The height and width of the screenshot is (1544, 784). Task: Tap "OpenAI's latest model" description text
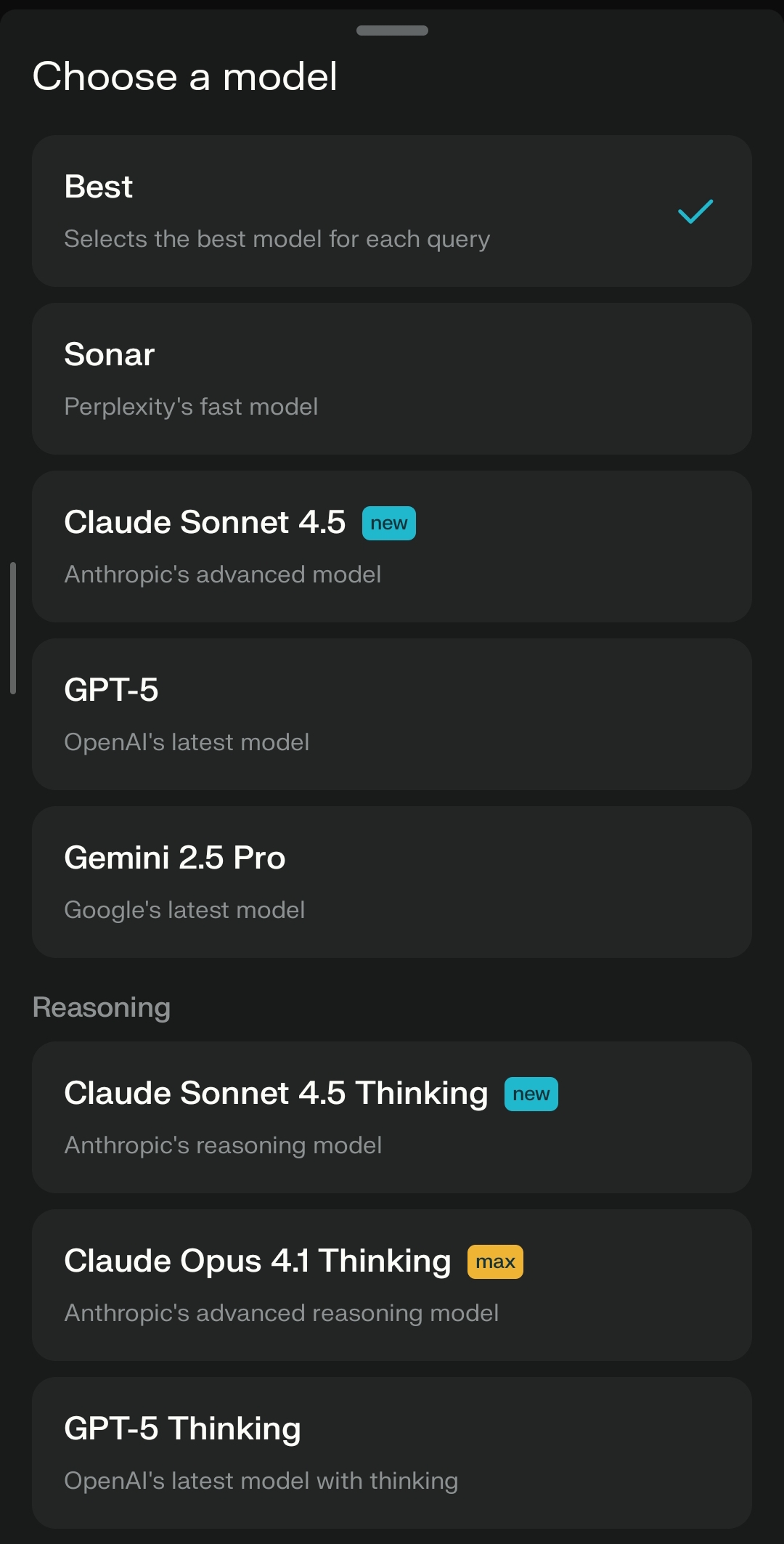pos(187,742)
